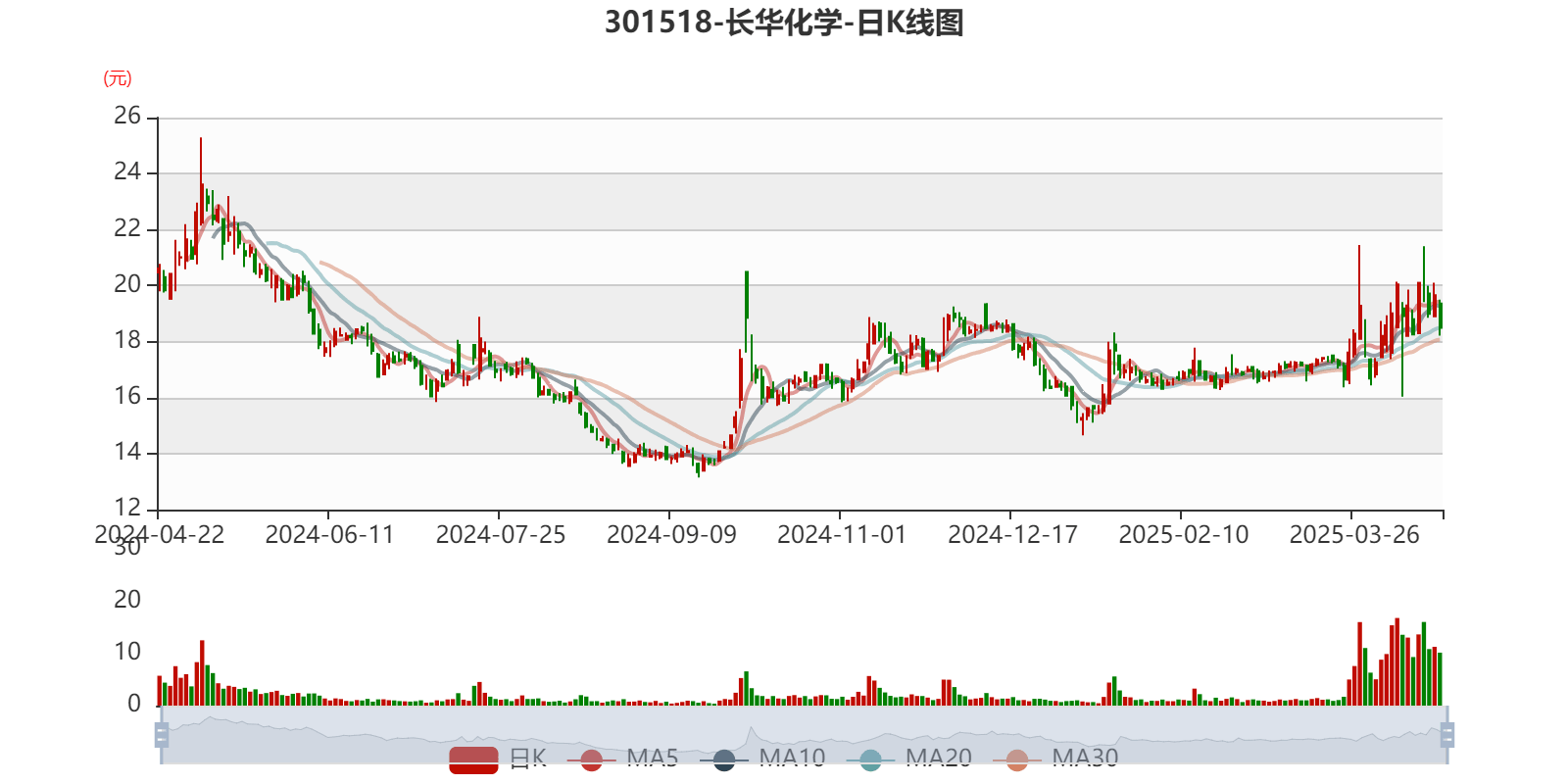The height and width of the screenshot is (784, 1568).
Task: Toggle the MA30 legend item
Action: (1055, 759)
